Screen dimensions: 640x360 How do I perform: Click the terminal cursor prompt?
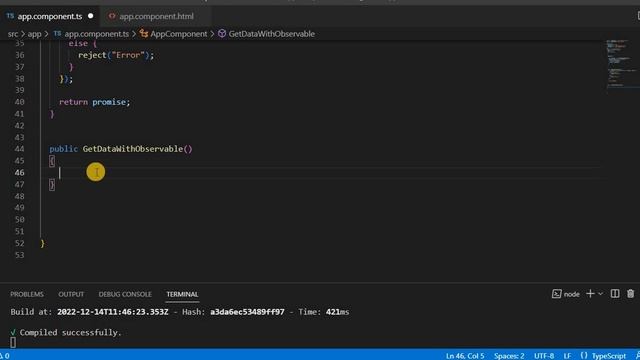[13, 342]
